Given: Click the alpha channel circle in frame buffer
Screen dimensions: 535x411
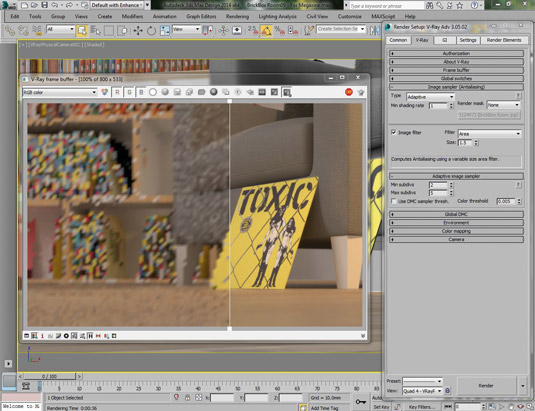Looking at the screenshot, I should [x=153, y=92].
